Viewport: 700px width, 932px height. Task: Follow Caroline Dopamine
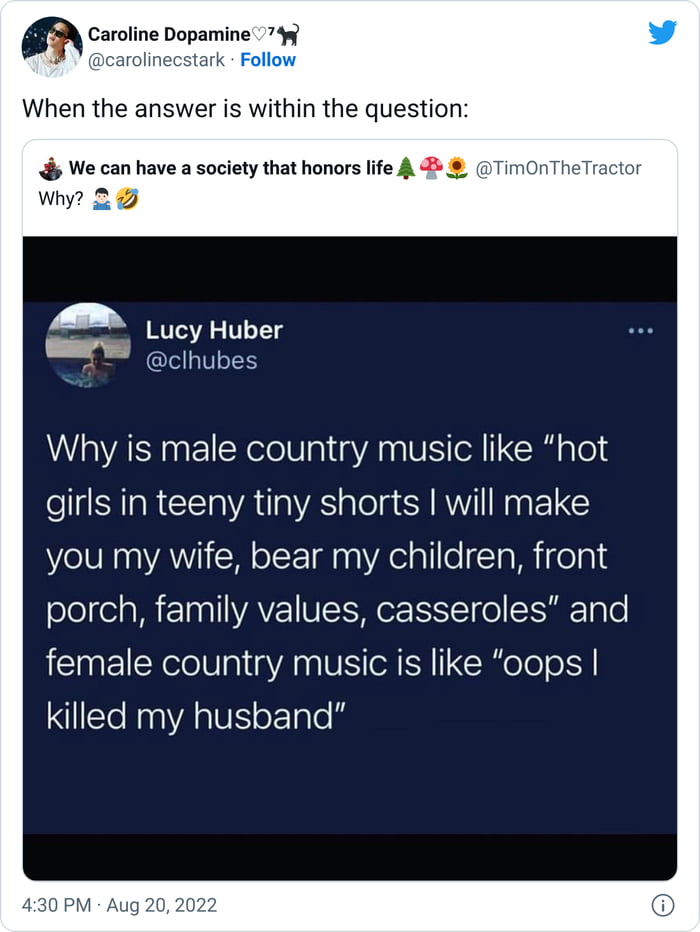click(268, 60)
